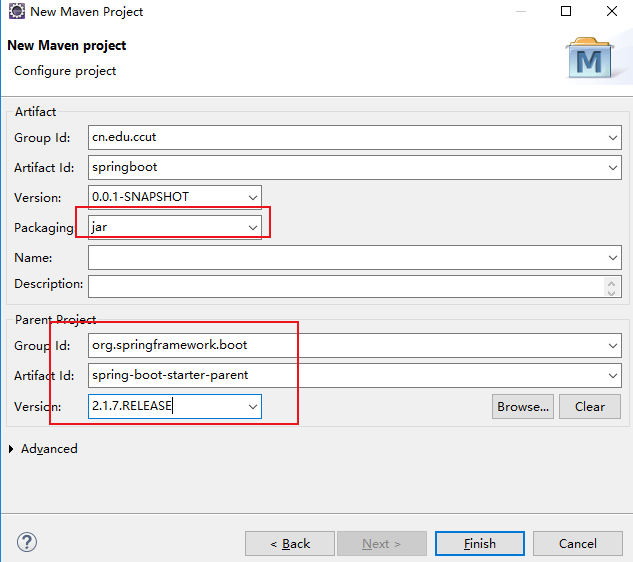
Task: Open the Artifact Group Id dropdown arrow
Action: (x=612, y=138)
